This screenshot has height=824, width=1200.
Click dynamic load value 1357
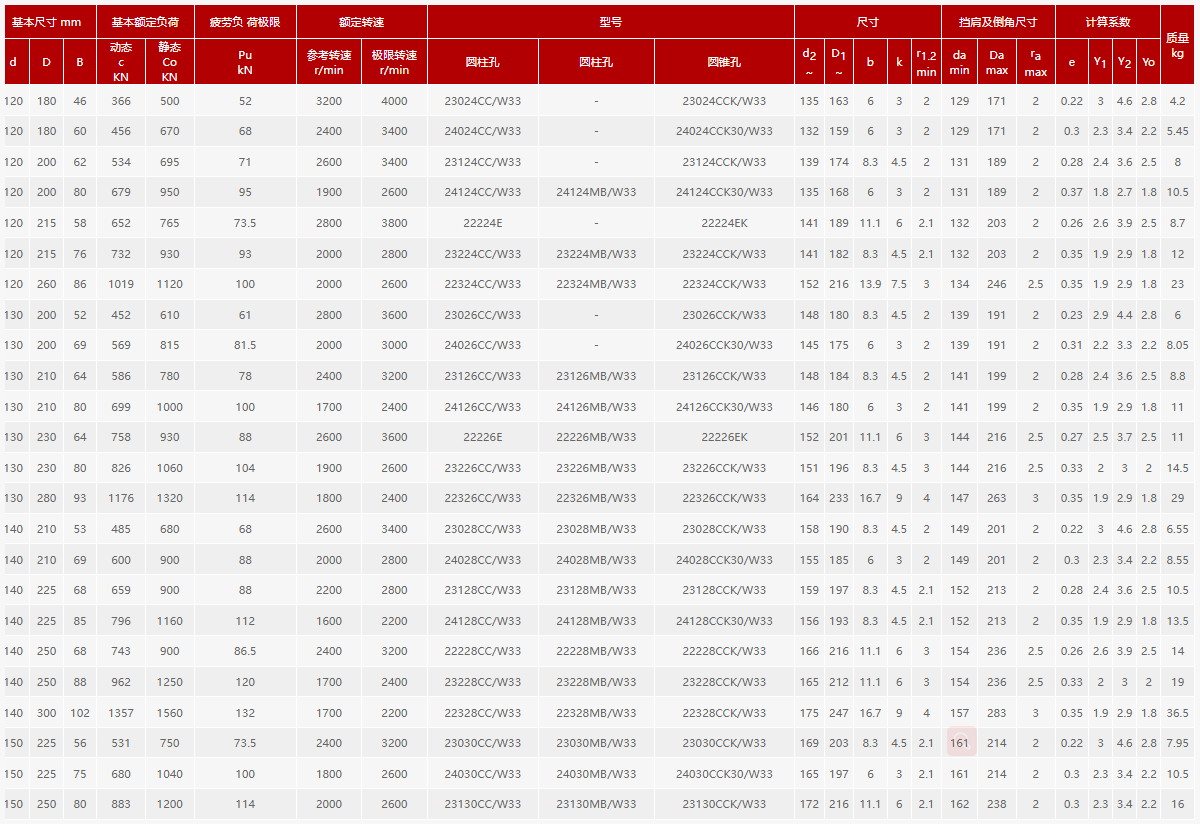click(120, 713)
